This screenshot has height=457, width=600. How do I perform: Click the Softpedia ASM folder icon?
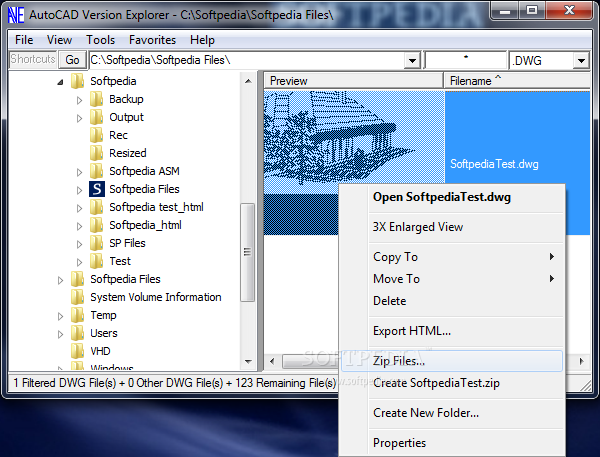(96, 171)
